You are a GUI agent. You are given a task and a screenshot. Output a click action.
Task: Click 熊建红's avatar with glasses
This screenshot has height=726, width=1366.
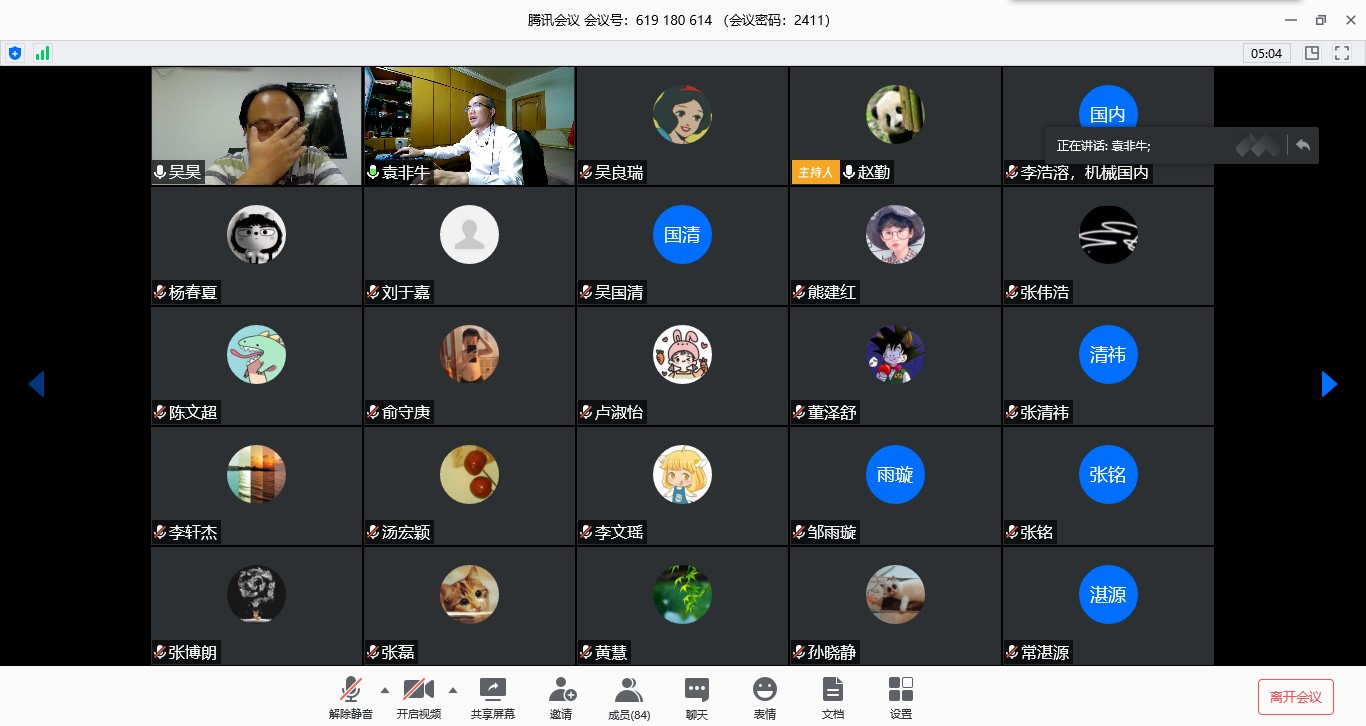(895, 234)
